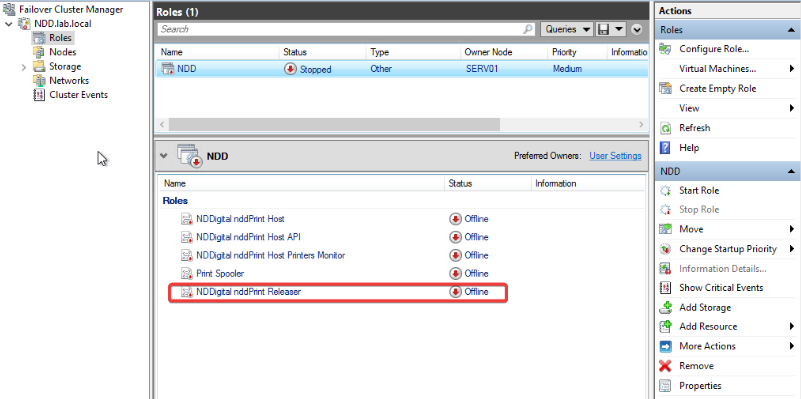Open the Virtual Machines submenu arrow
The height and width of the screenshot is (399, 801).
[x=792, y=68]
